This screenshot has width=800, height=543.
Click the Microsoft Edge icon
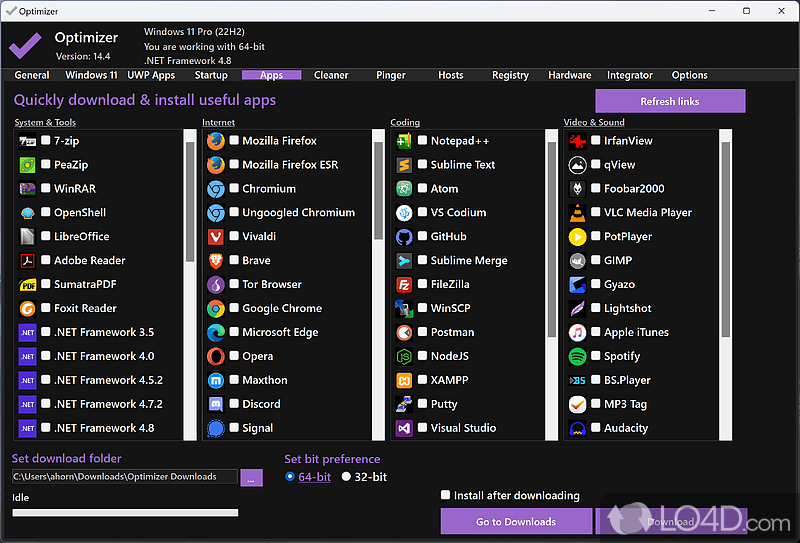[x=216, y=332]
